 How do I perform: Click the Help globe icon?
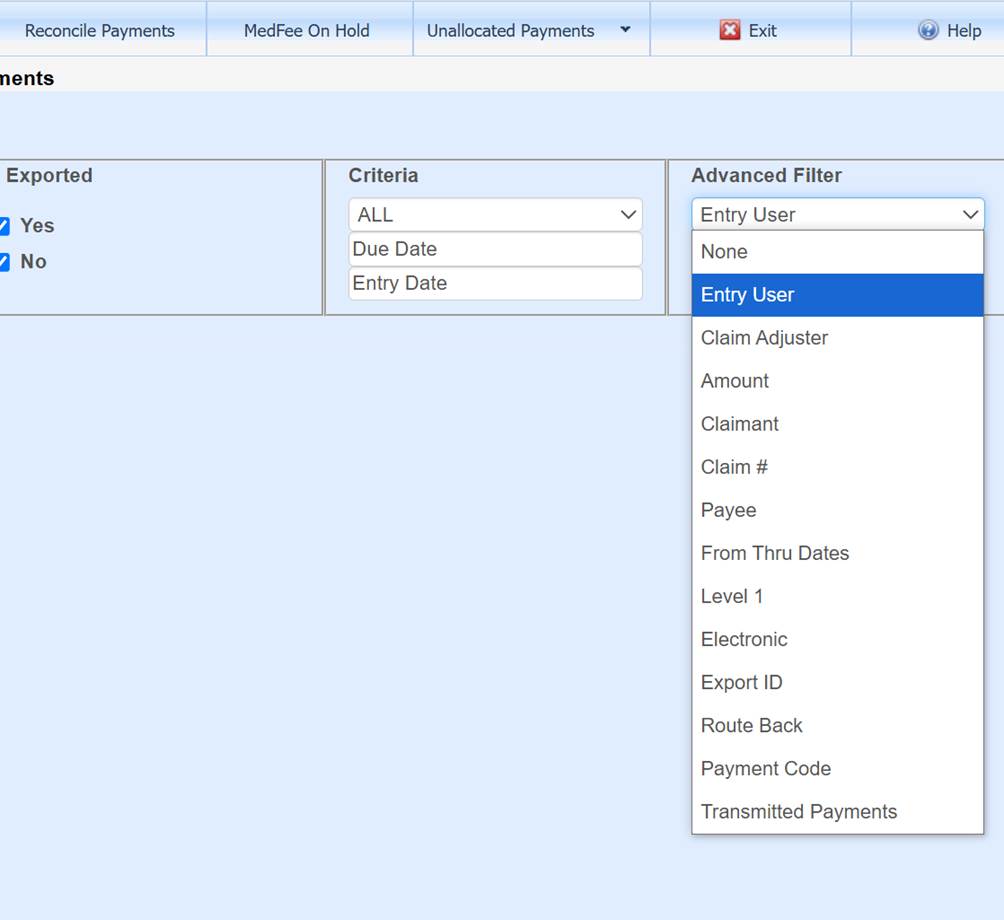[929, 30]
